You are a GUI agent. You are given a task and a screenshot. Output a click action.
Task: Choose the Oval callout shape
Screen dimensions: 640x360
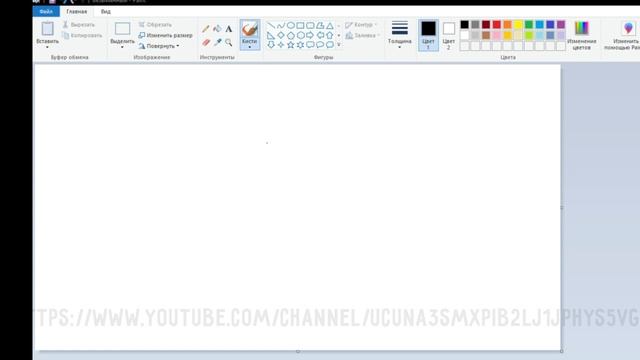click(x=320, y=45)
